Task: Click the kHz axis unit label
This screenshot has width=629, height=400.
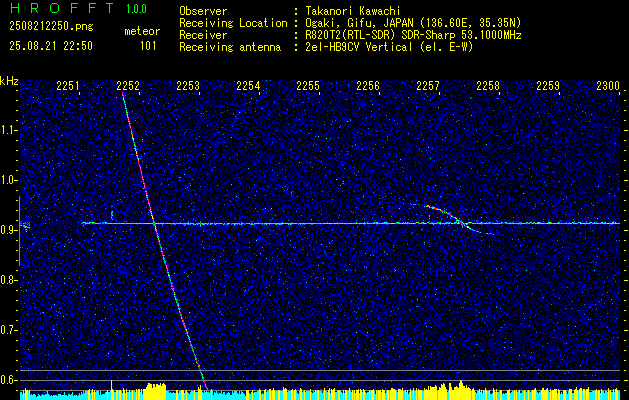Action: click(9, 81)
